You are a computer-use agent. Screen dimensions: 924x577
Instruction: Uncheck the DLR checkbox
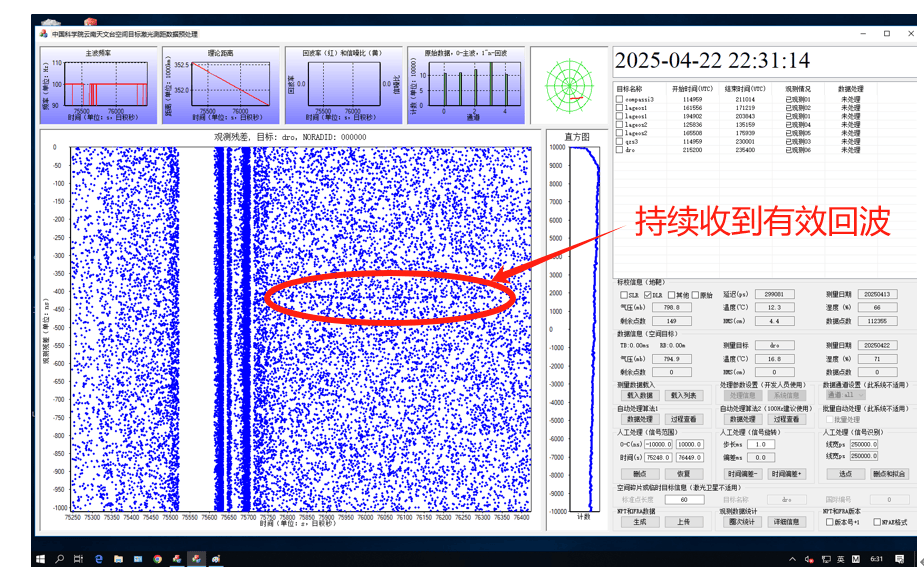point(646,296)
